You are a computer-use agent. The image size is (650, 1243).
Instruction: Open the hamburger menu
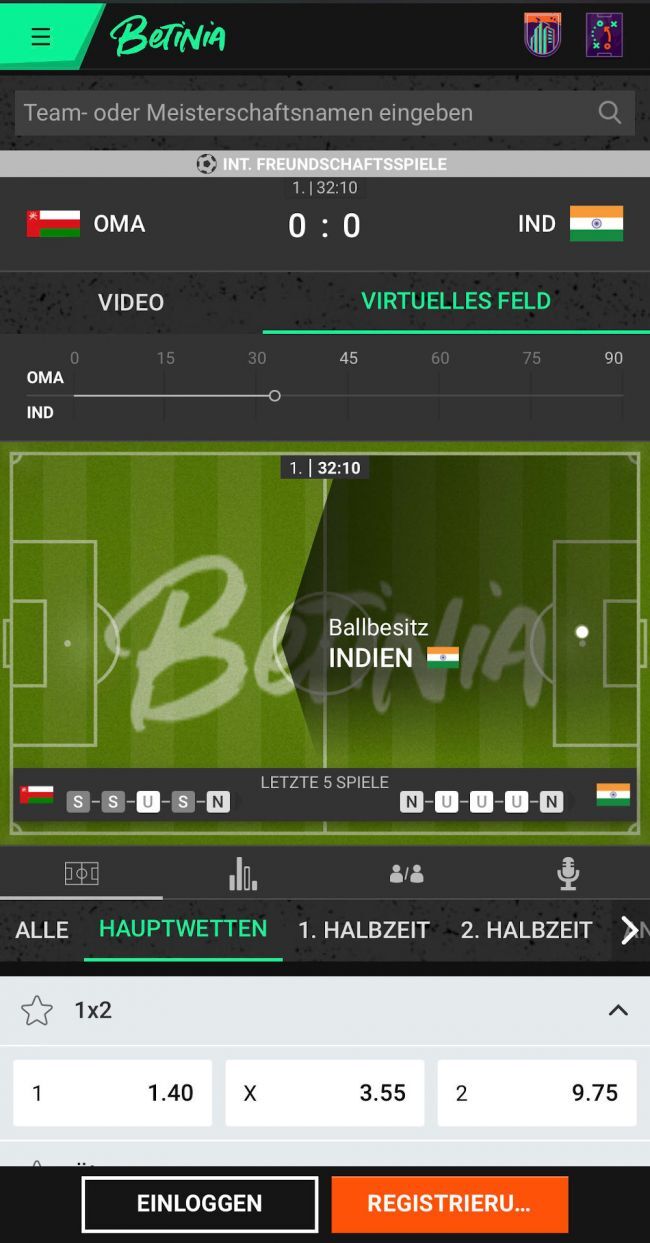(40, 37)
